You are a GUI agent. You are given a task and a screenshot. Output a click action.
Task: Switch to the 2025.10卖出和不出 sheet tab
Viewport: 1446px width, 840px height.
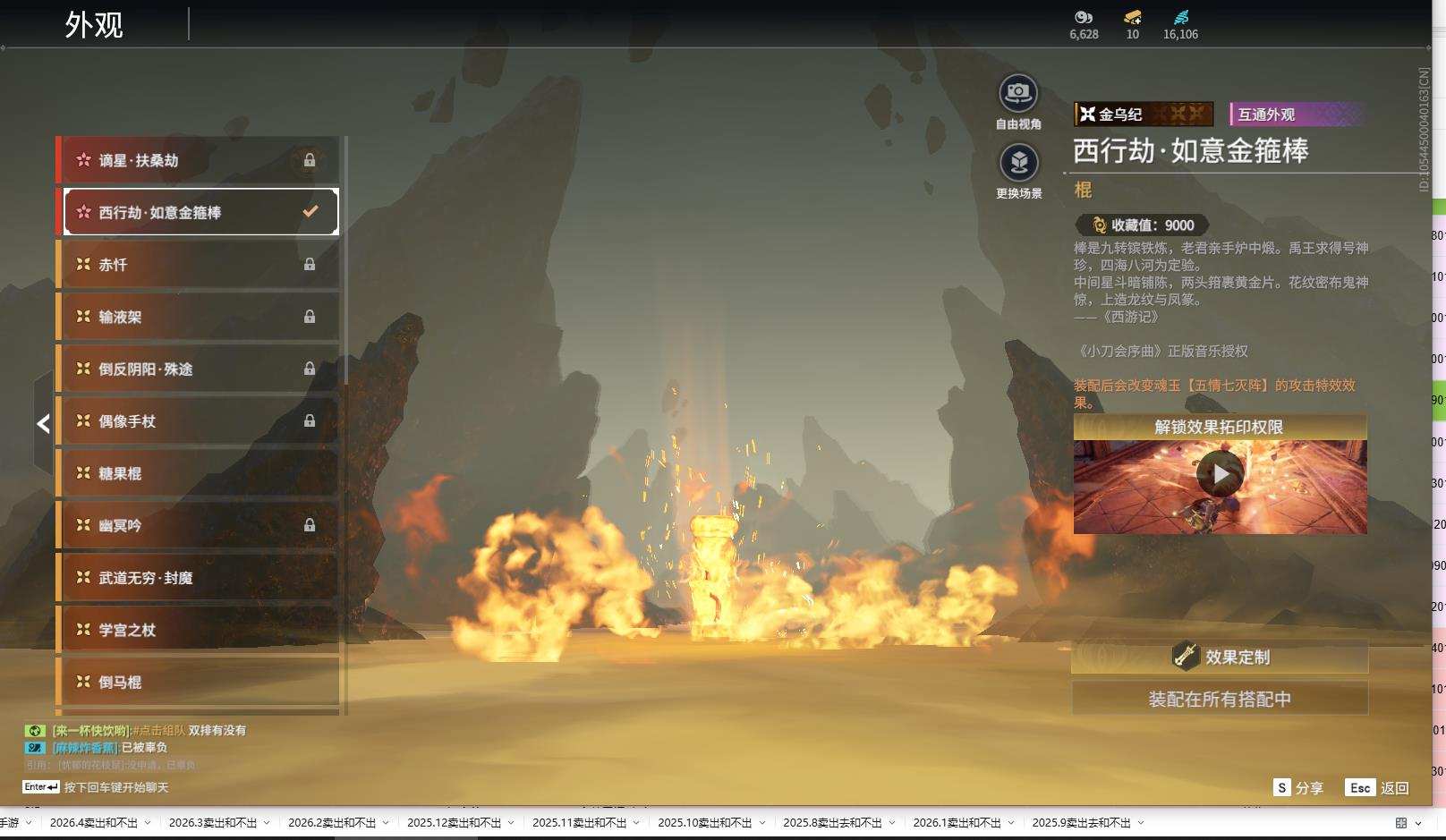coord(703,823)
